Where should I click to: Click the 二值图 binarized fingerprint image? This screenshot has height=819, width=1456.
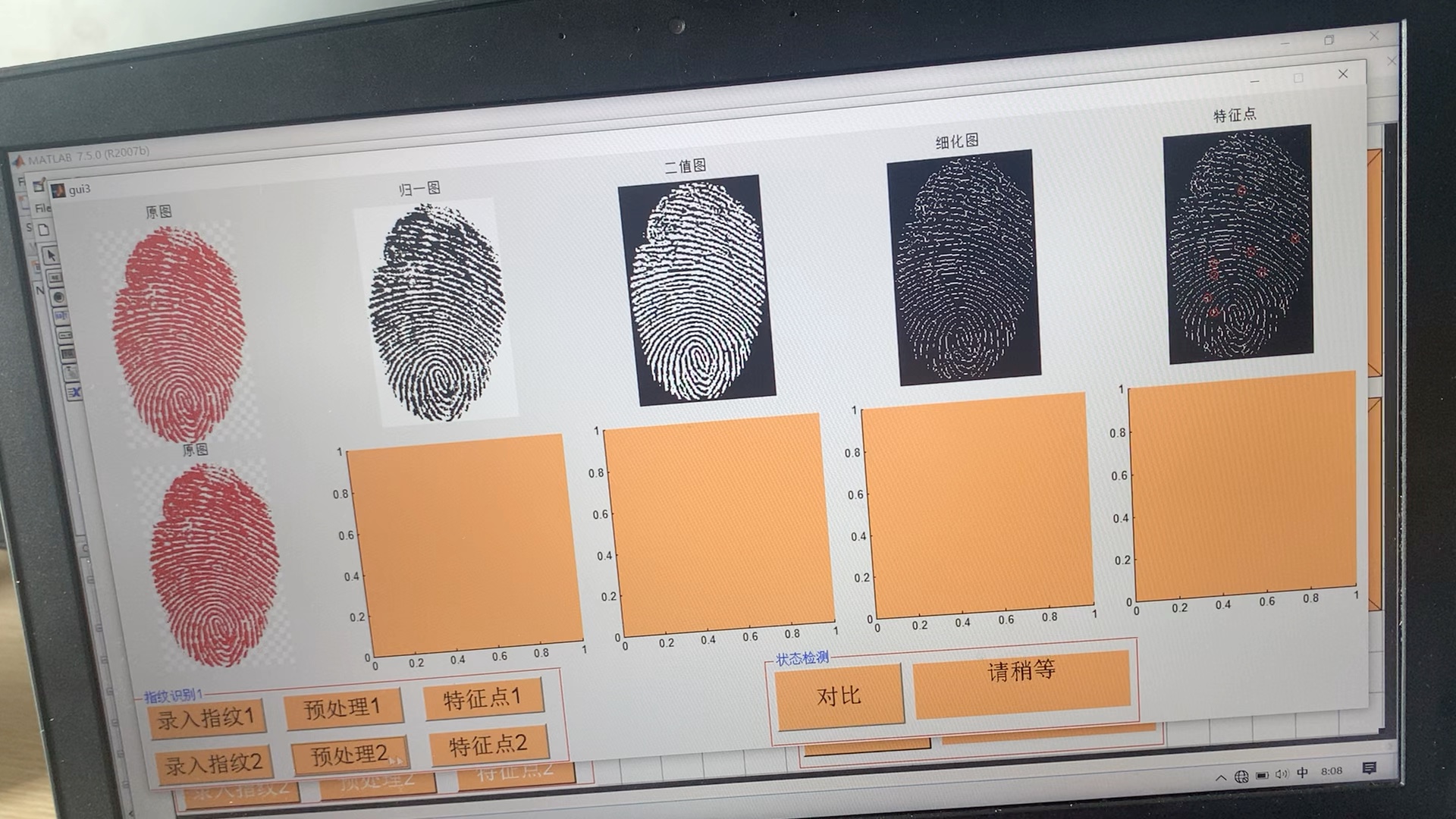tap(696, 290)
